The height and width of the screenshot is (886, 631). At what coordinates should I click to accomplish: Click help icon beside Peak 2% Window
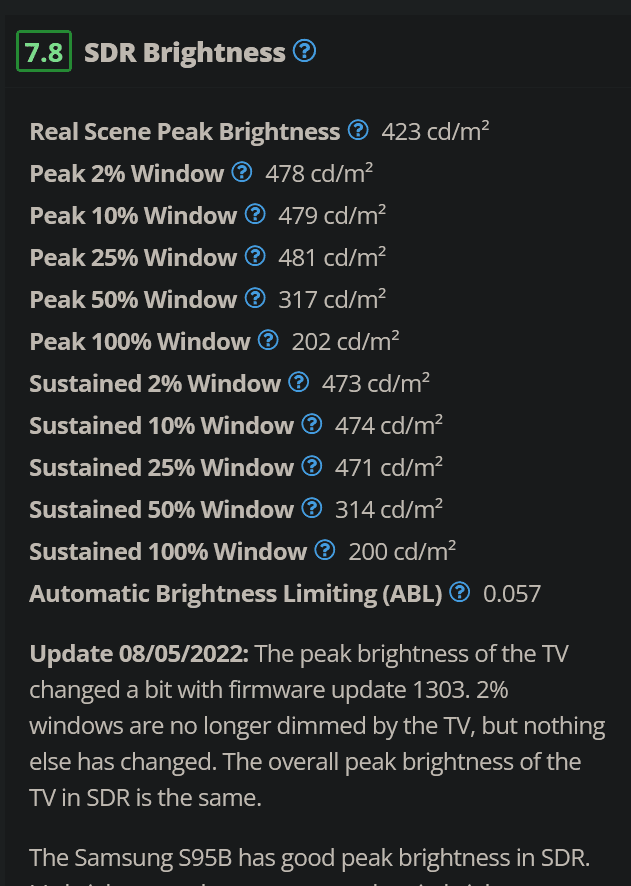242,173
